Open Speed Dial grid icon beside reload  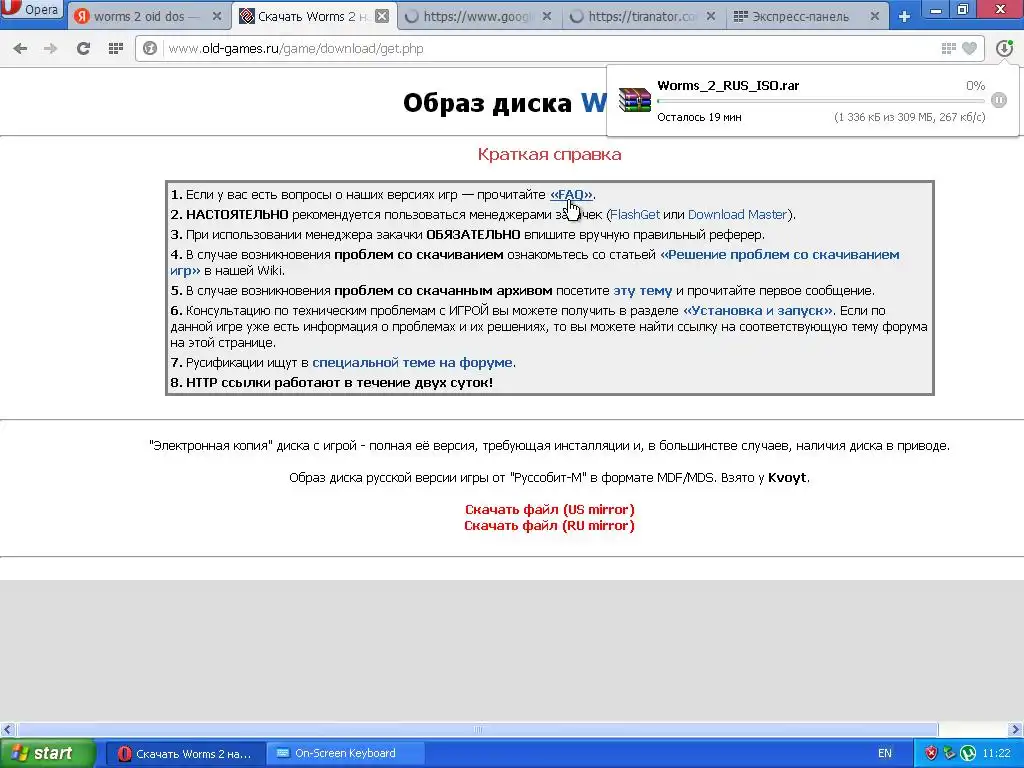[116, 48]
